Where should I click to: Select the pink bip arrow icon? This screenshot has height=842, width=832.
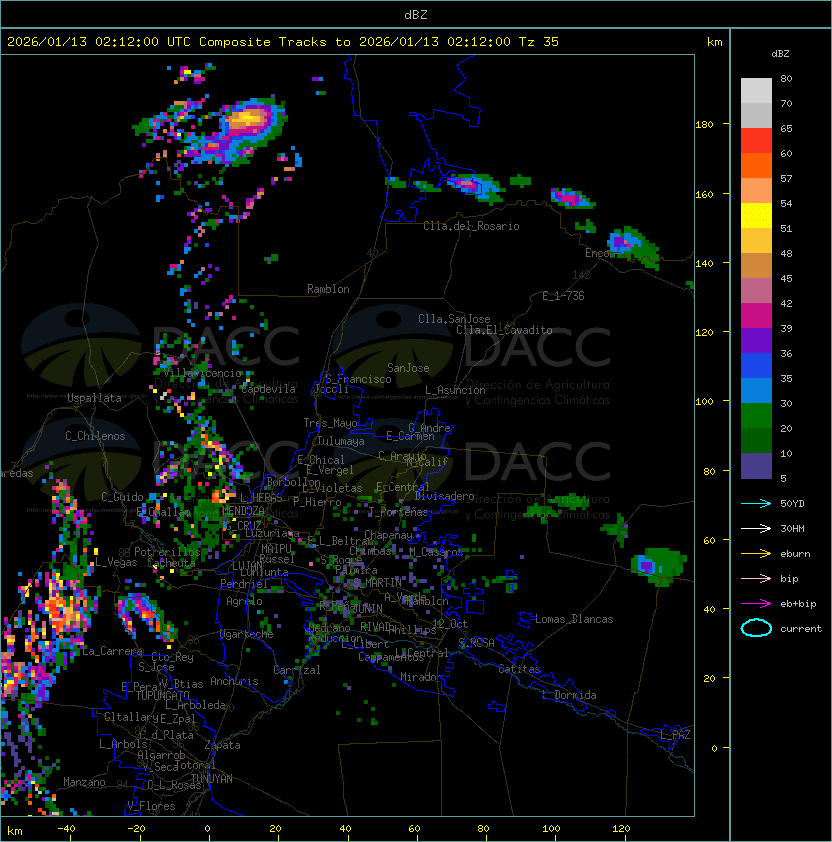point(756,578)
